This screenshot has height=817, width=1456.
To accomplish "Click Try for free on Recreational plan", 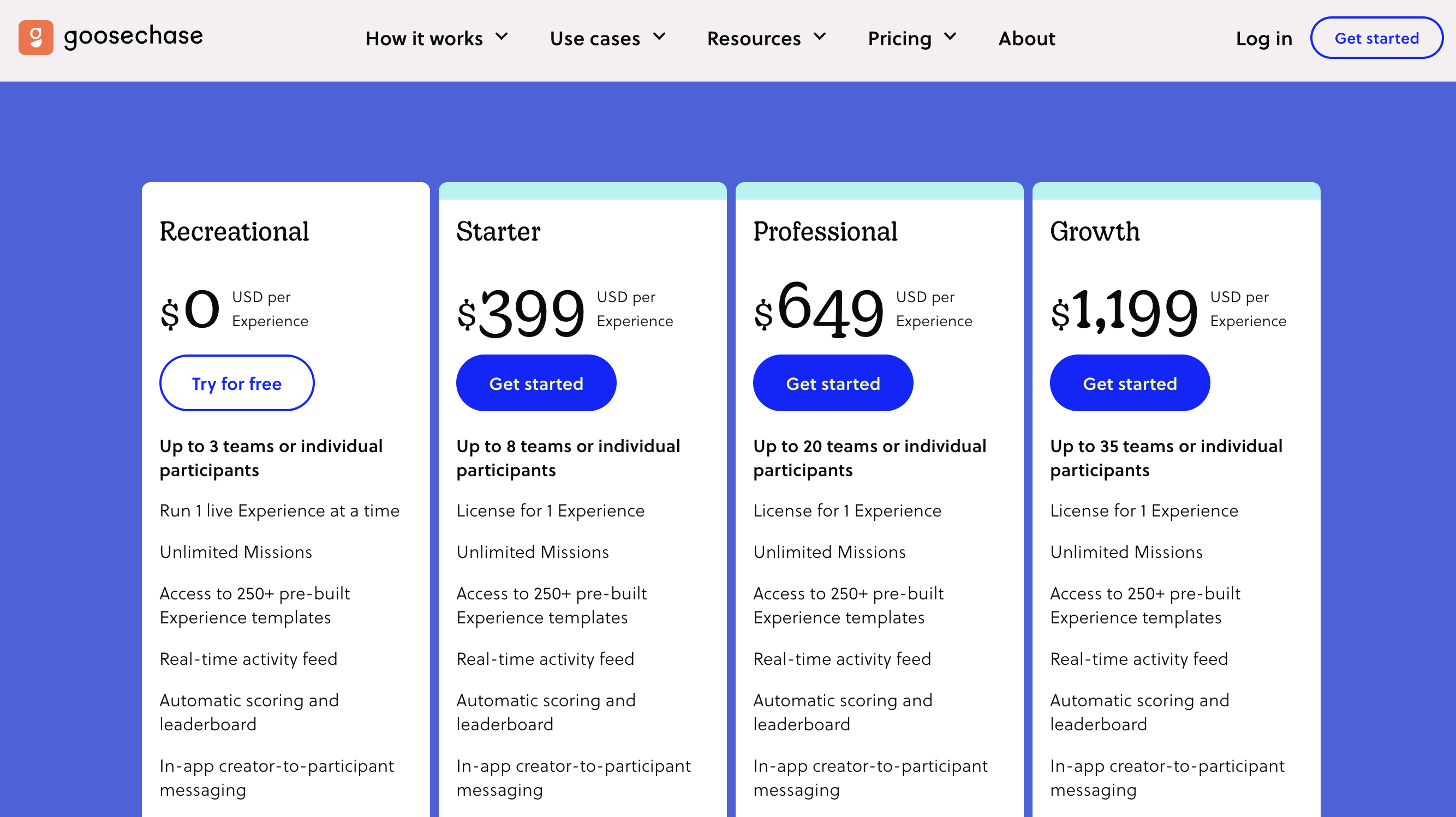I will (237, 383).
